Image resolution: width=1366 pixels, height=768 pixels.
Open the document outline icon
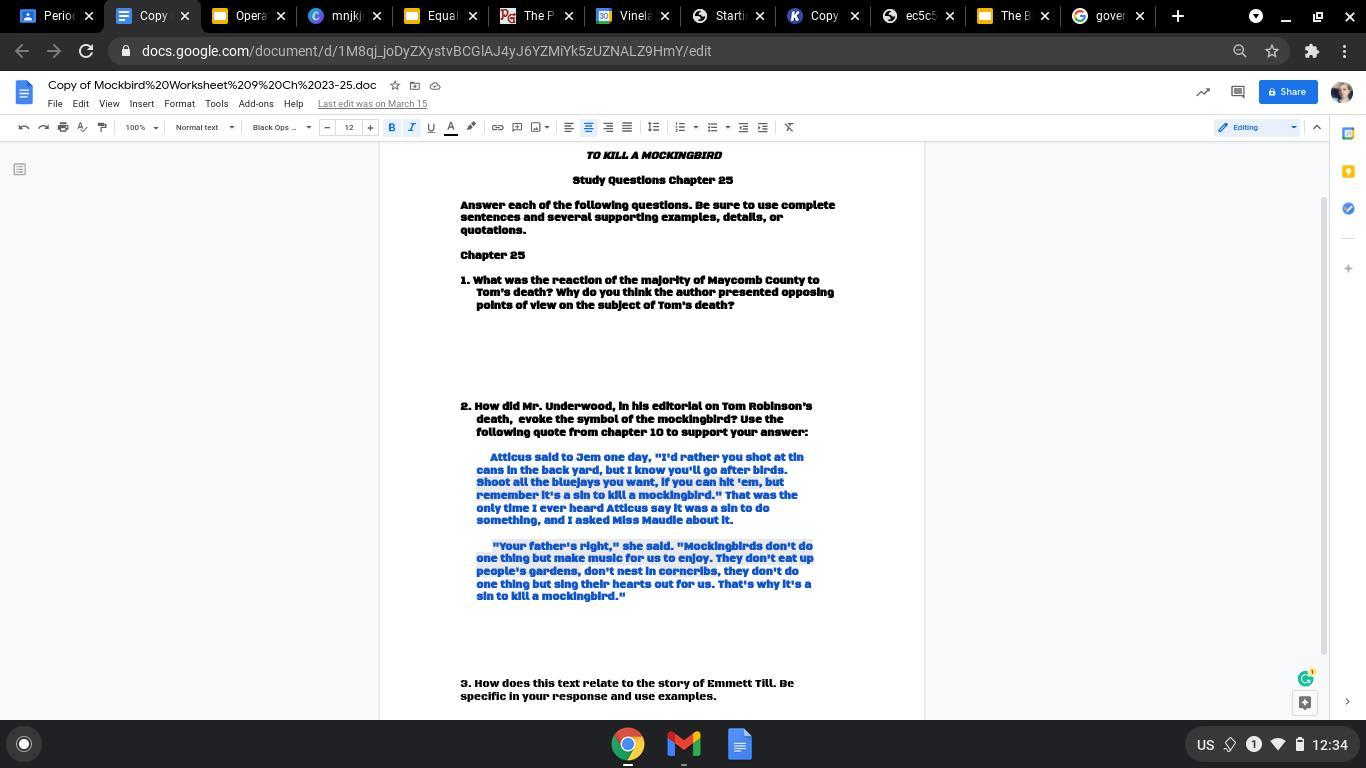[19, 169]
